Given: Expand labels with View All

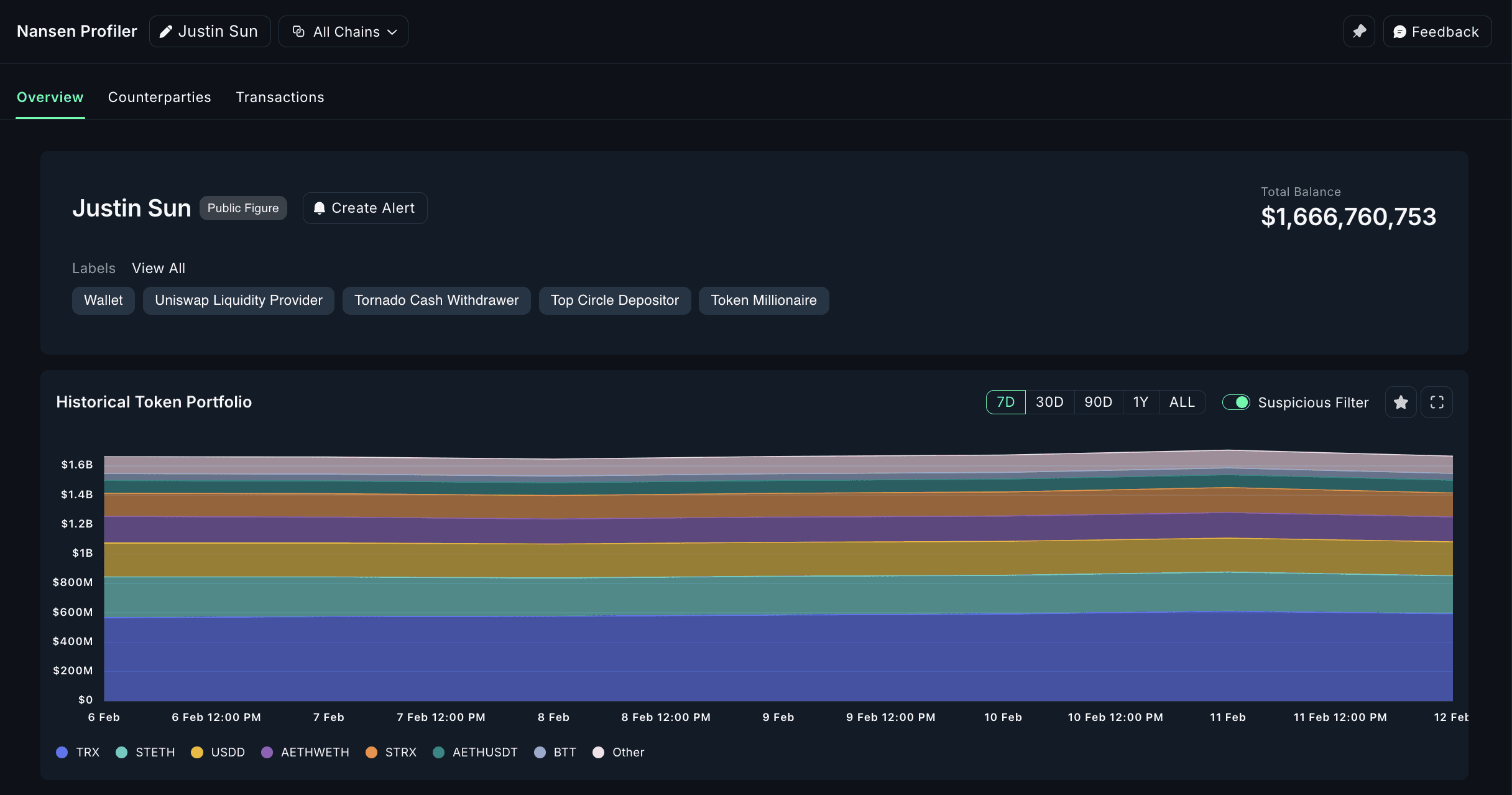Looking at the screenshot, I should [159, 268].
